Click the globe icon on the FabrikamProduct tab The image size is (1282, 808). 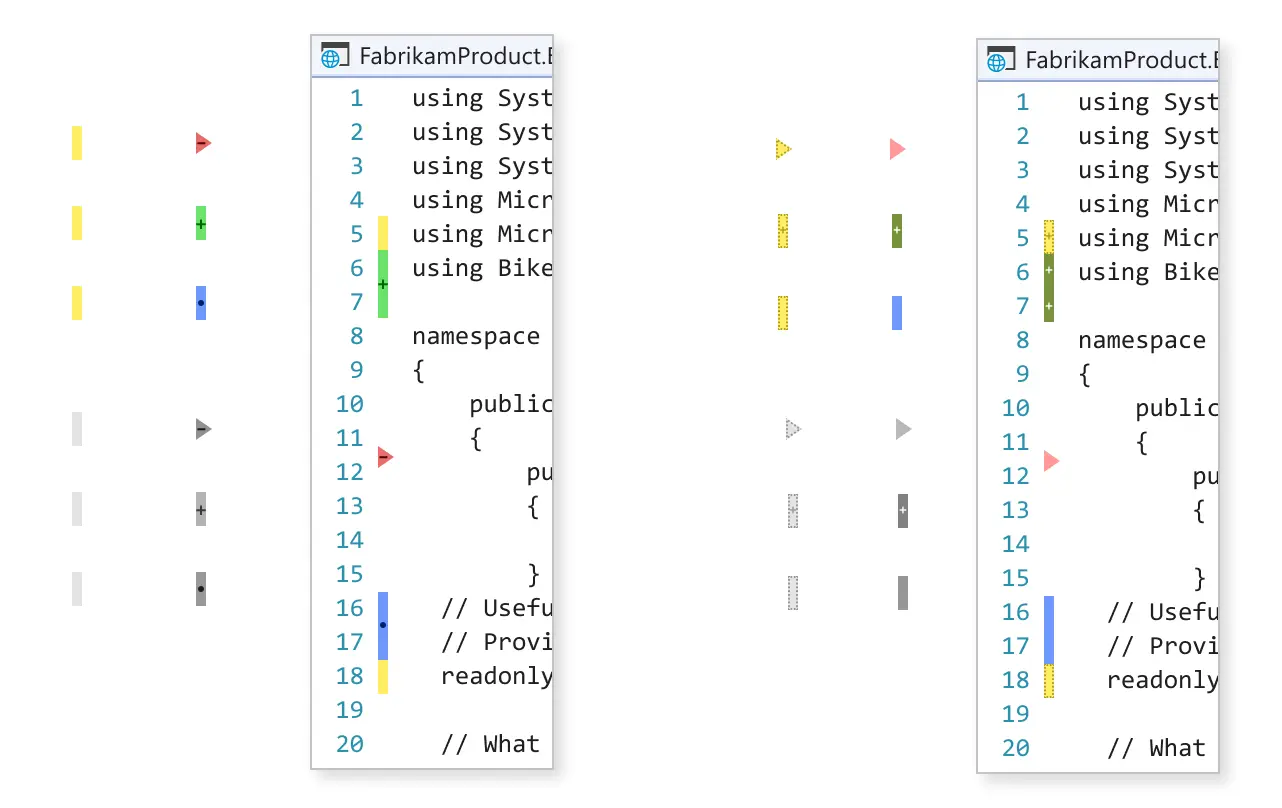pyautogui.click(x=331, y=57)
